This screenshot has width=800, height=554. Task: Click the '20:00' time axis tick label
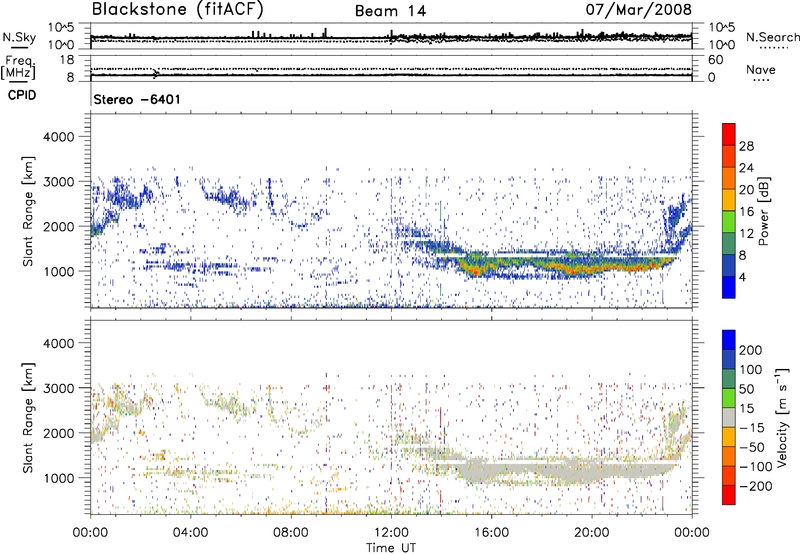point(592,533)
